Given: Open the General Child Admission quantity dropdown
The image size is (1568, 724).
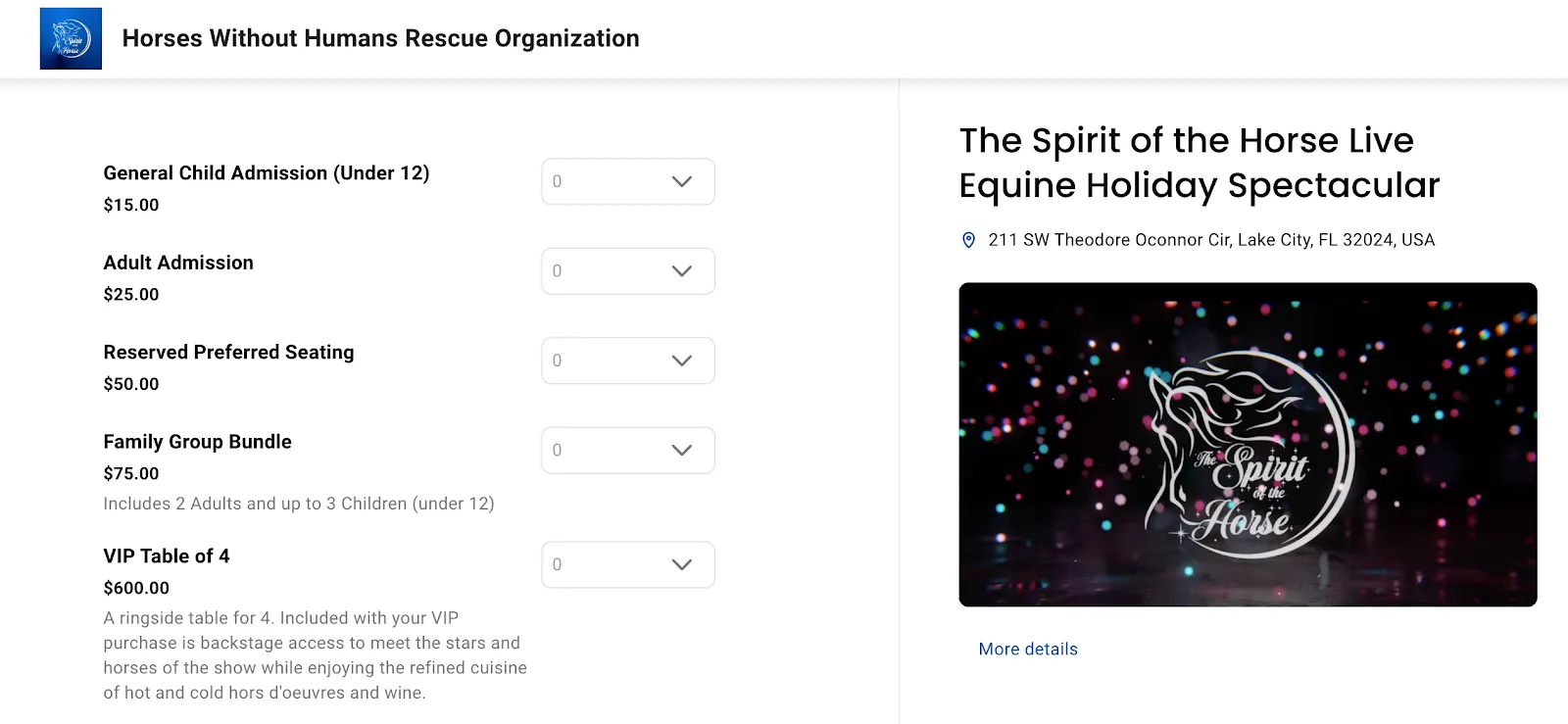Looking at the screenshot, I should point(628,181).
